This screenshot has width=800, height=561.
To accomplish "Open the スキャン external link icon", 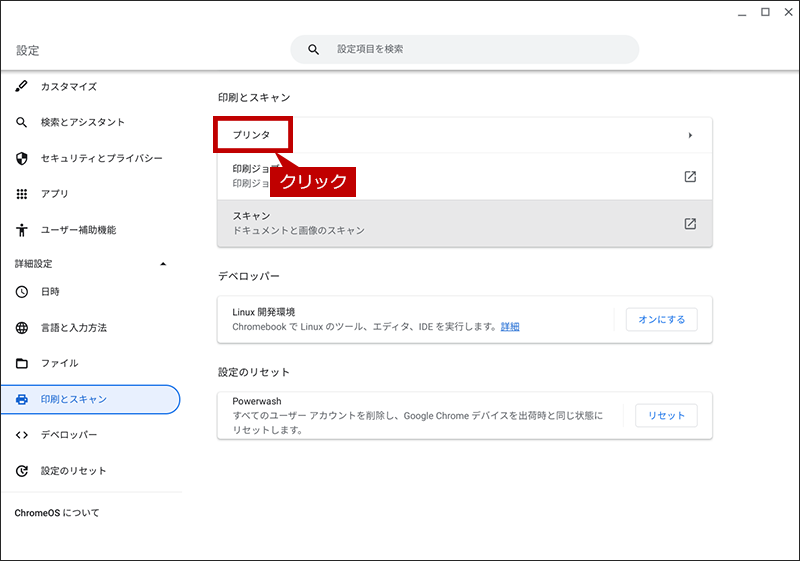I will [x=690, y=223].
